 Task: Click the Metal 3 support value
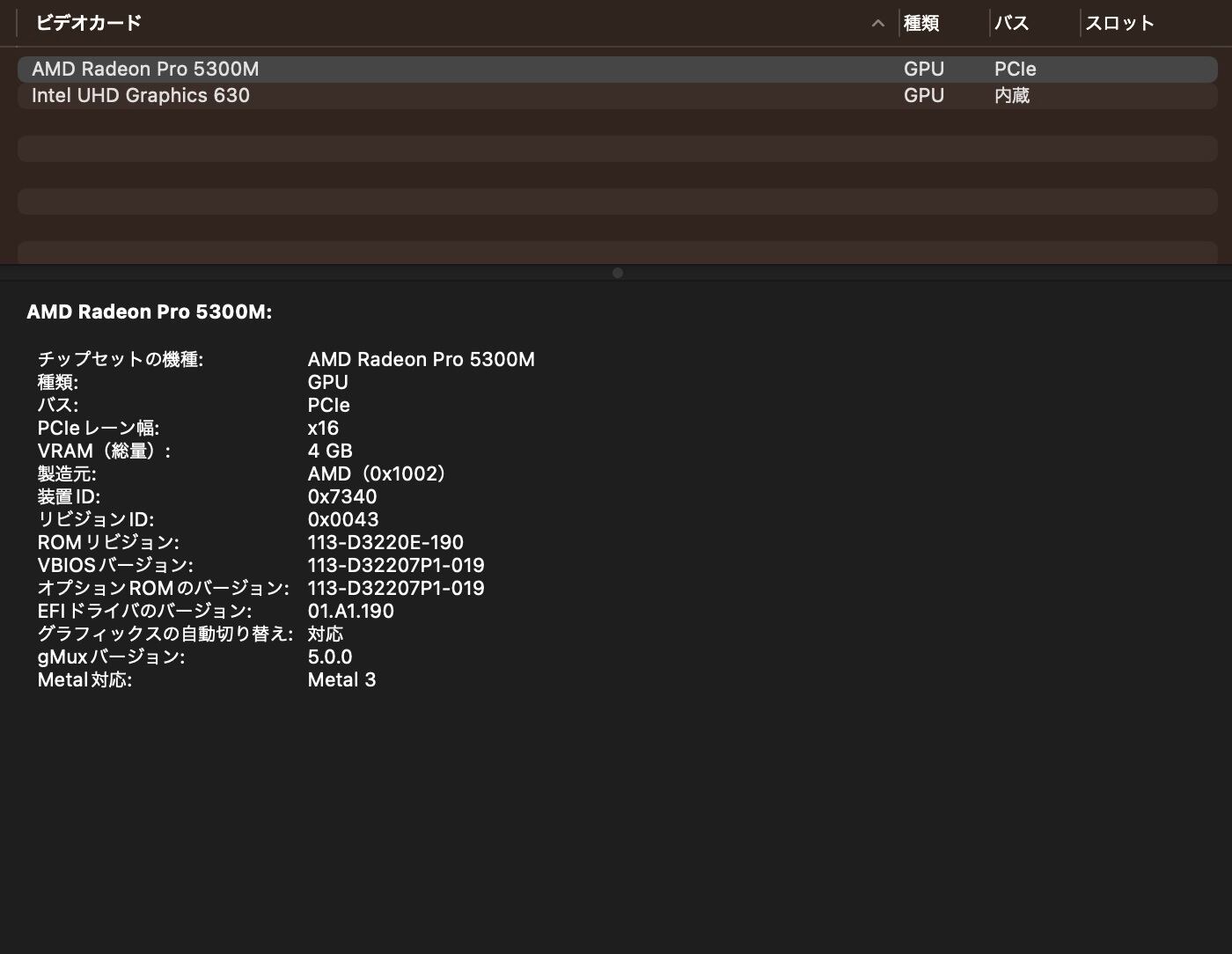342,680
